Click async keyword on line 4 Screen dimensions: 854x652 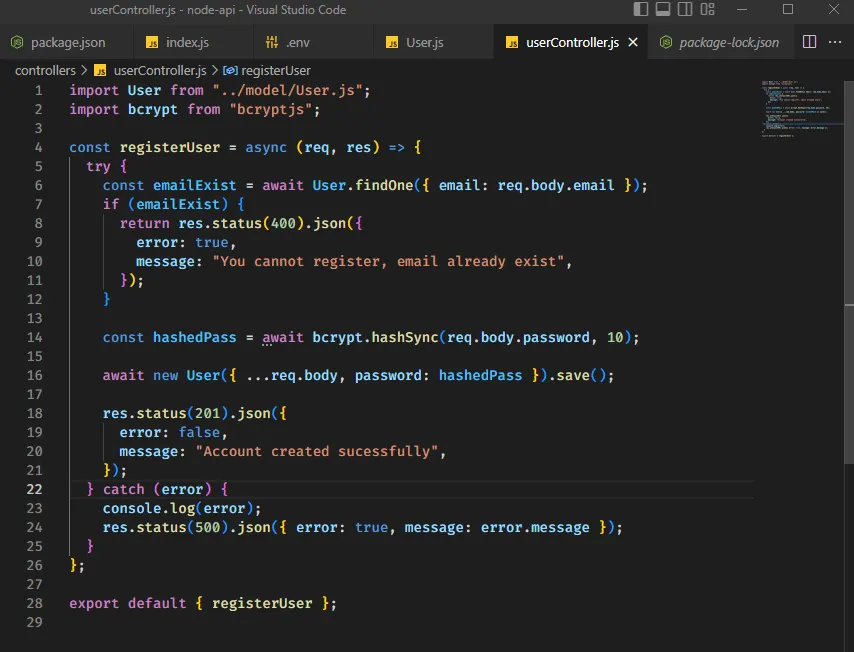[266, 148]
